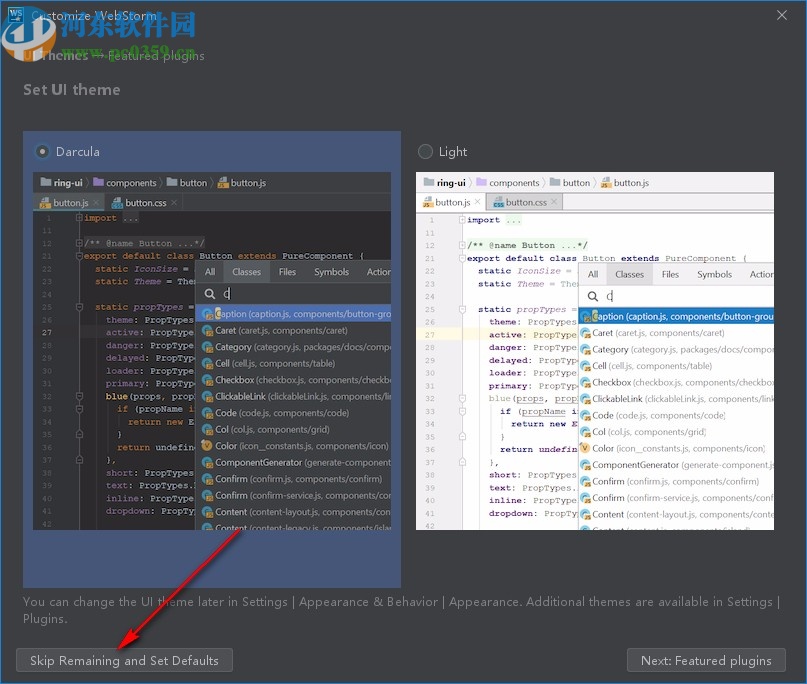The image size is (807, 684).
Task: Click Next: Featured plugins
Action: click(x=706, y=660)
